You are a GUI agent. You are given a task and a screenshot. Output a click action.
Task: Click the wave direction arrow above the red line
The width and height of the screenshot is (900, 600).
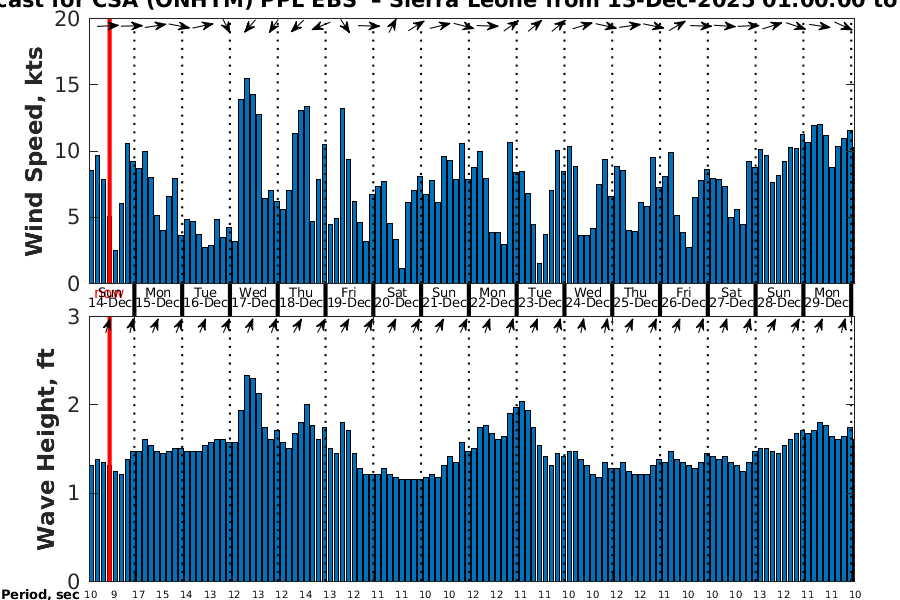point(109,324)
